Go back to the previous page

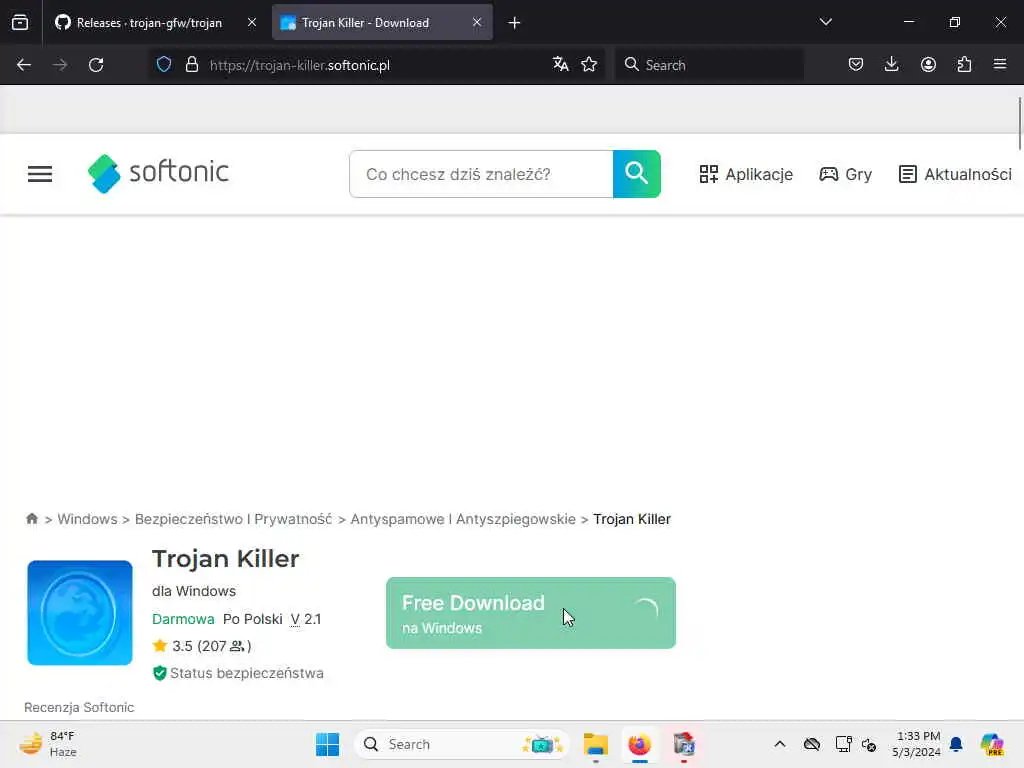pos(24,65)
